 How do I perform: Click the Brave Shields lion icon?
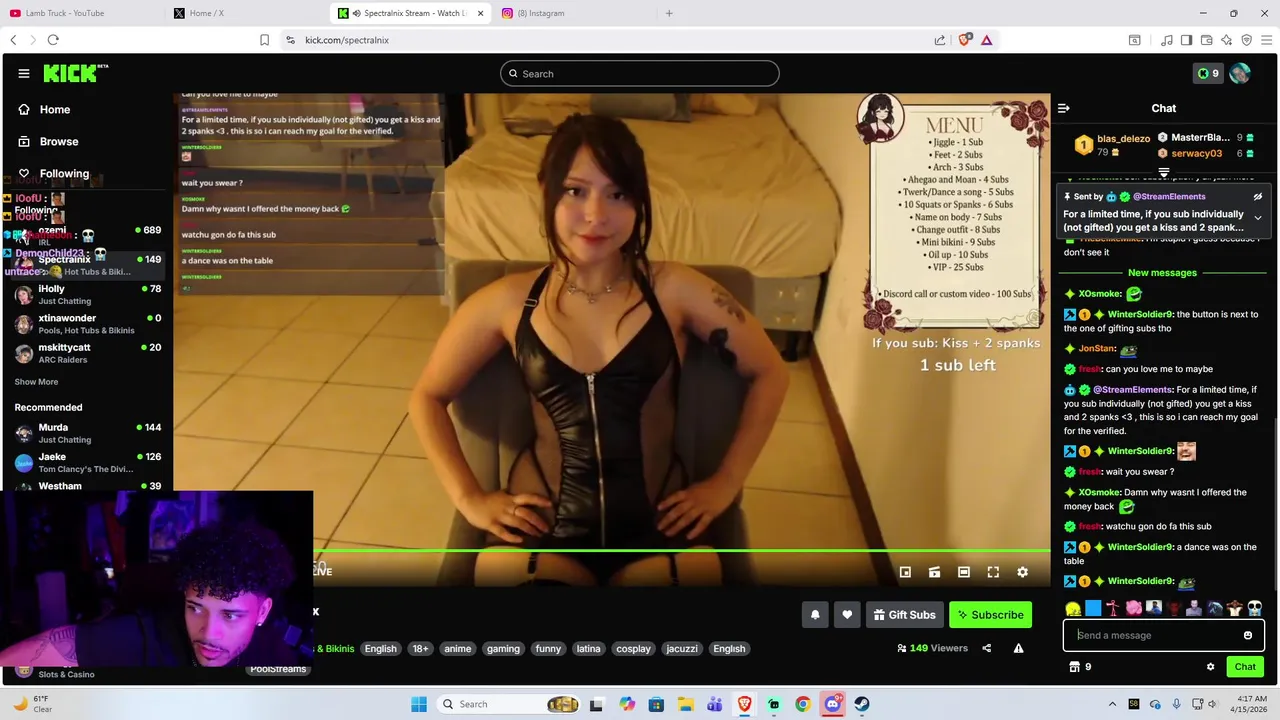[x=964, y=40]
